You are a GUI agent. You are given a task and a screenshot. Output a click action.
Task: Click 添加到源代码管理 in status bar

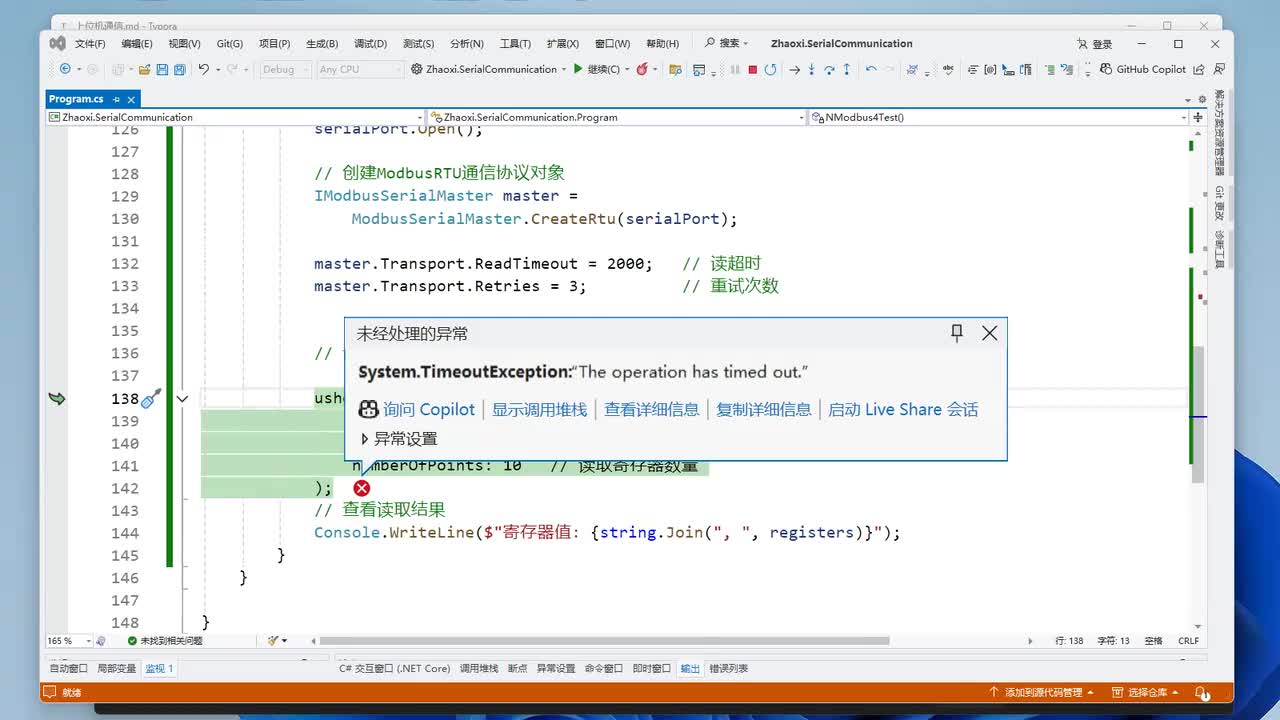pos(1041,692)
